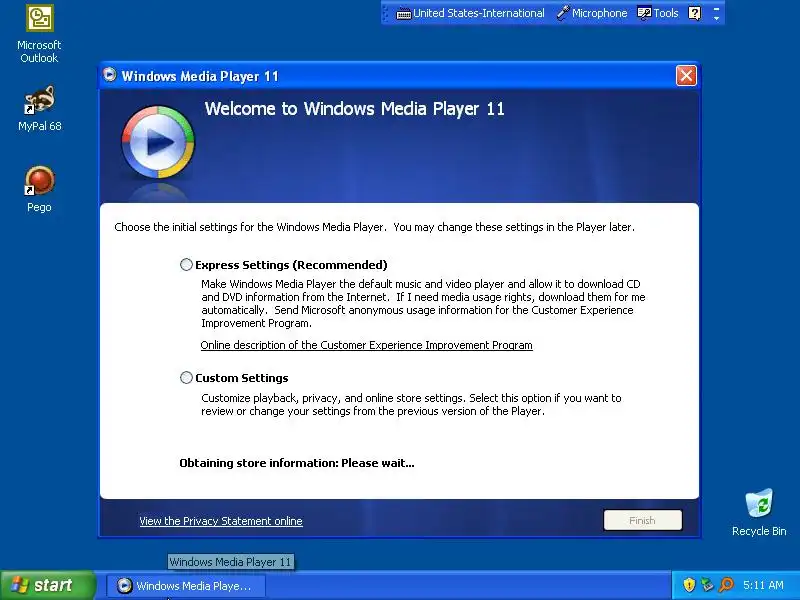The width and height of the screenshot is (800, 600).
Task: Open Microsoft Outlook desktop icon
Action: (39, 35)
